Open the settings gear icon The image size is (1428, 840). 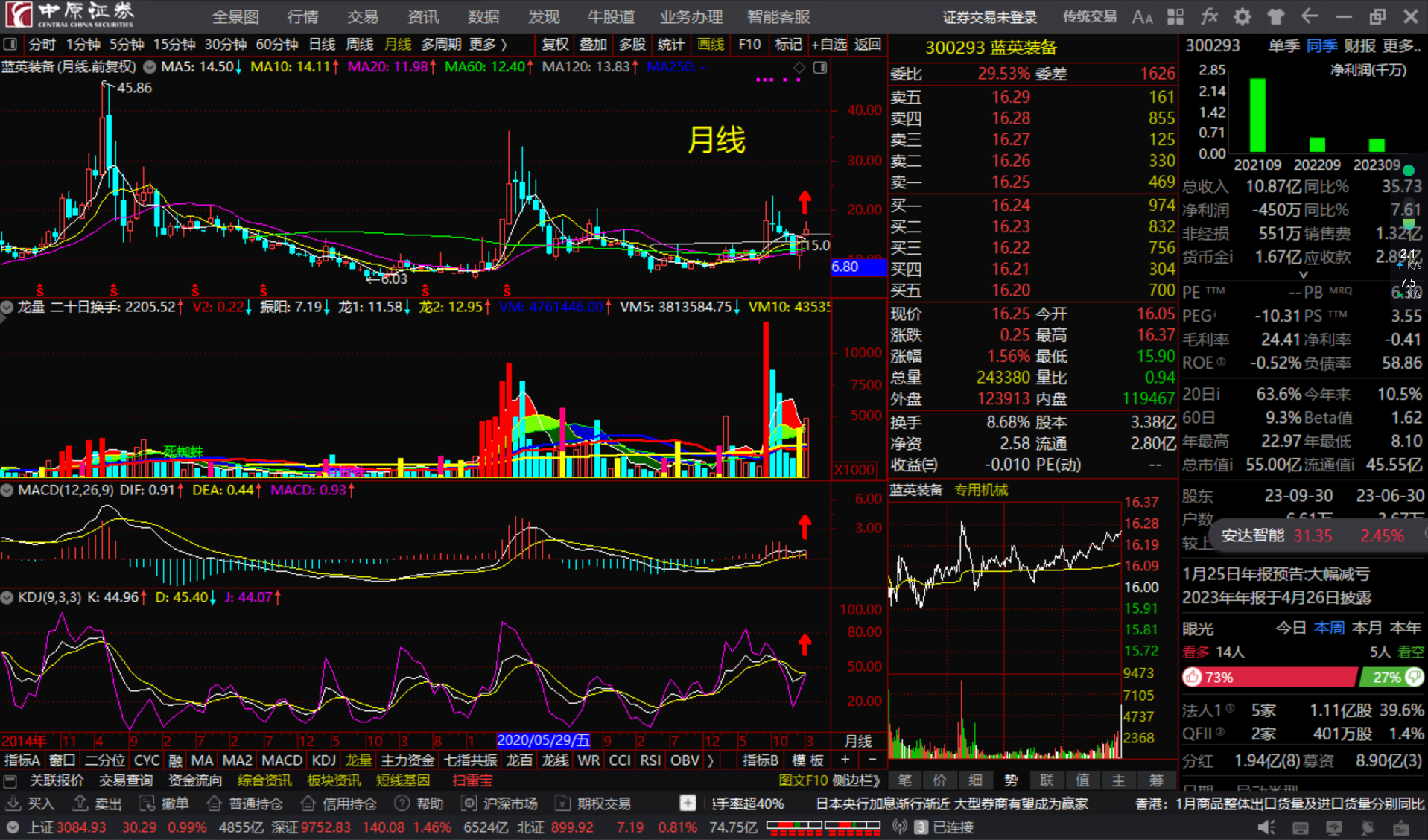click(1242, 16)
